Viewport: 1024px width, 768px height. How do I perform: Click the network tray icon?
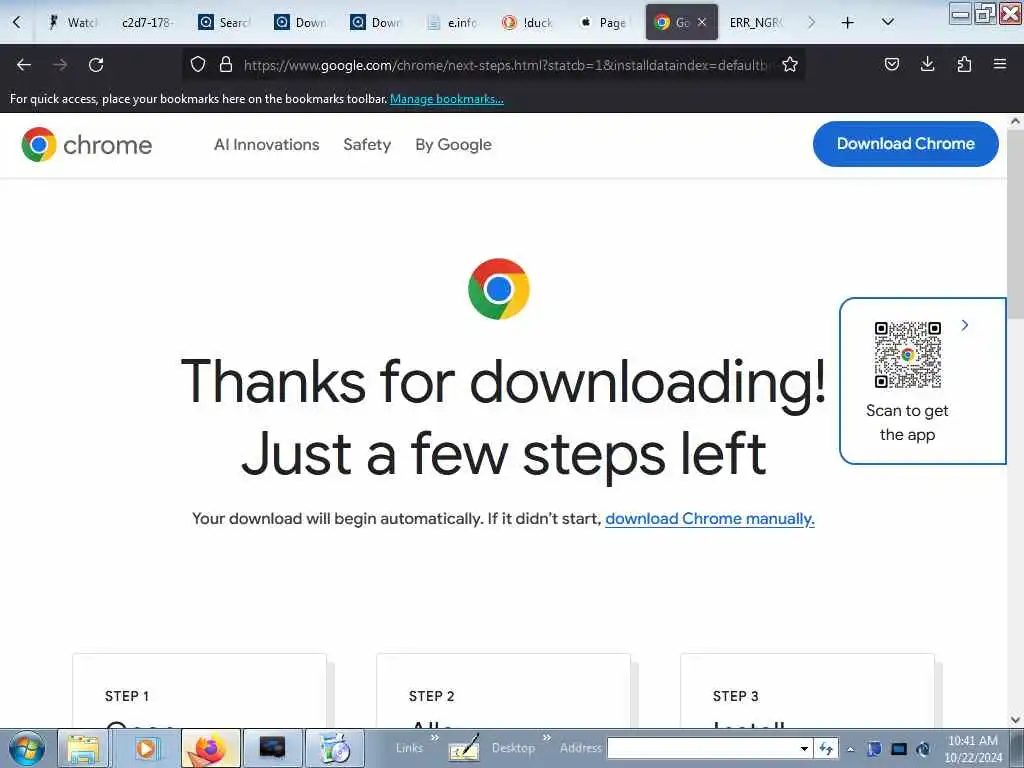point(923,749)
